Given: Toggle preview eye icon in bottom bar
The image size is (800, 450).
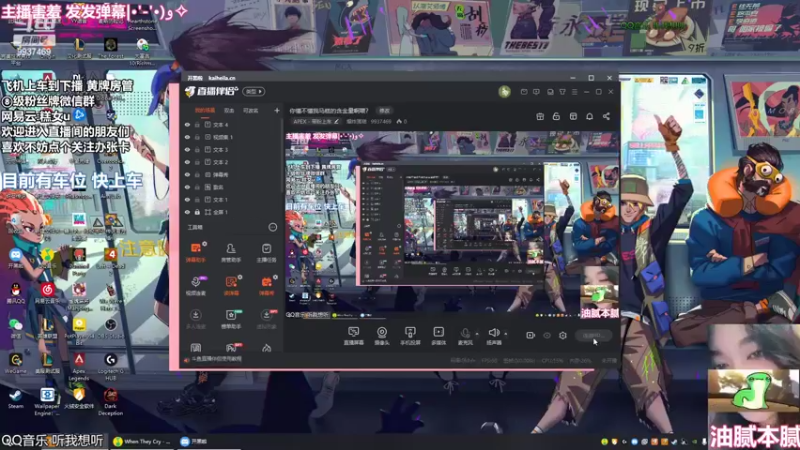Looking at the screenshot, I should pos(547,335).
